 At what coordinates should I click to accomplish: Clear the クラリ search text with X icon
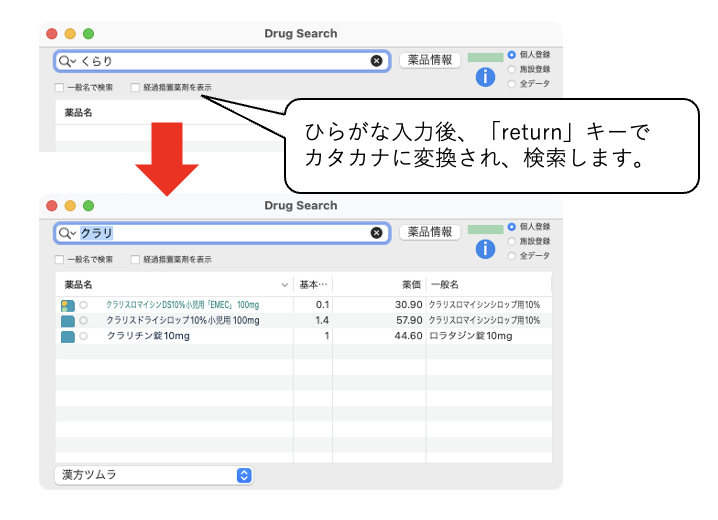377,233
